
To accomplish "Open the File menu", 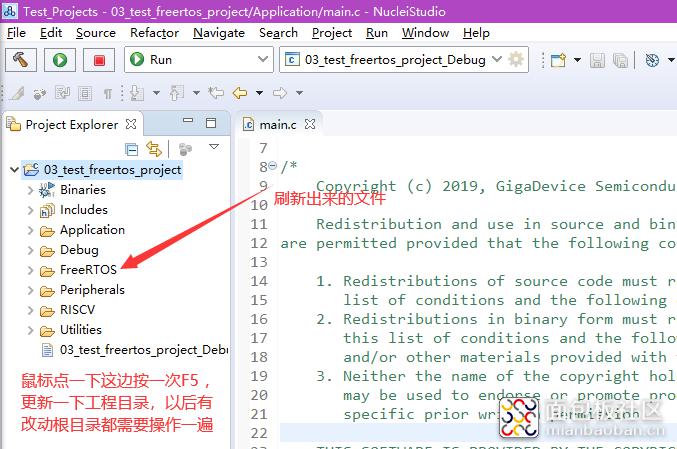I will [16, 33].
